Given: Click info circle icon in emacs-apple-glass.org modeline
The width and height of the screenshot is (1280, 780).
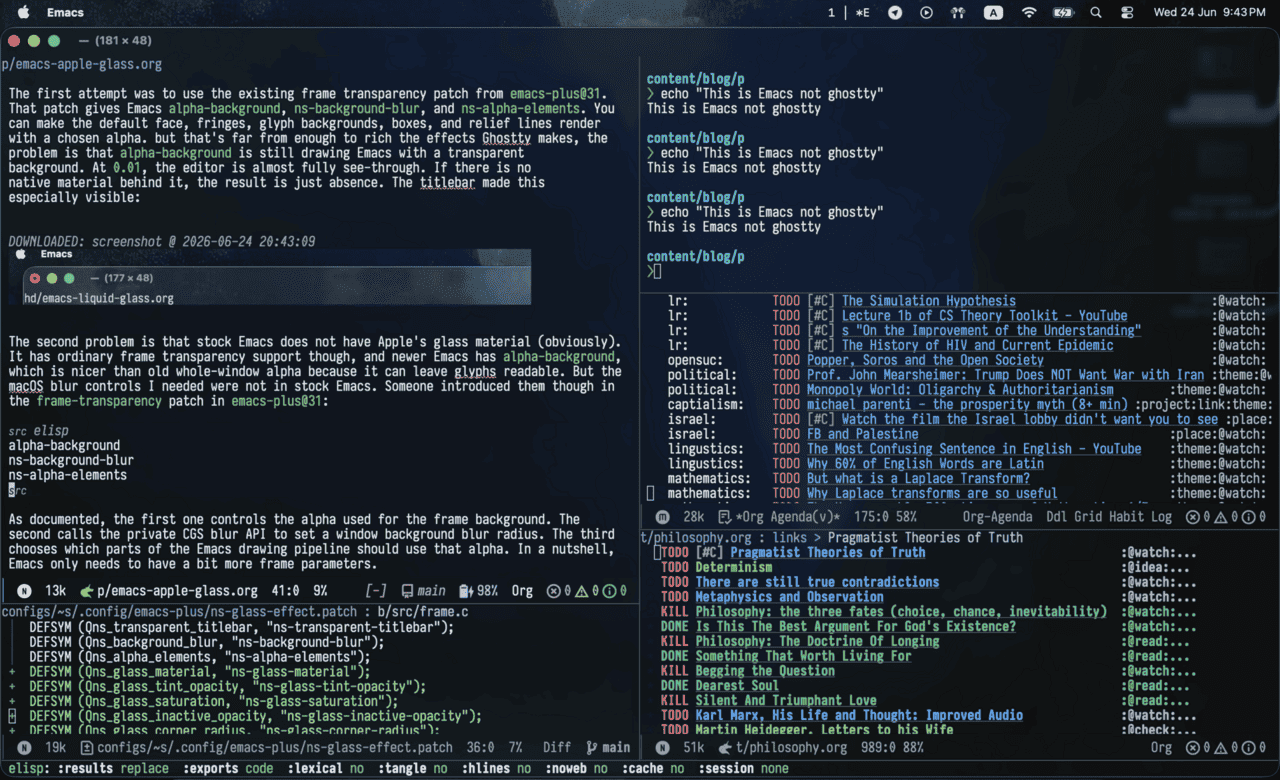Looking at the screenshot, I should 610,591.
